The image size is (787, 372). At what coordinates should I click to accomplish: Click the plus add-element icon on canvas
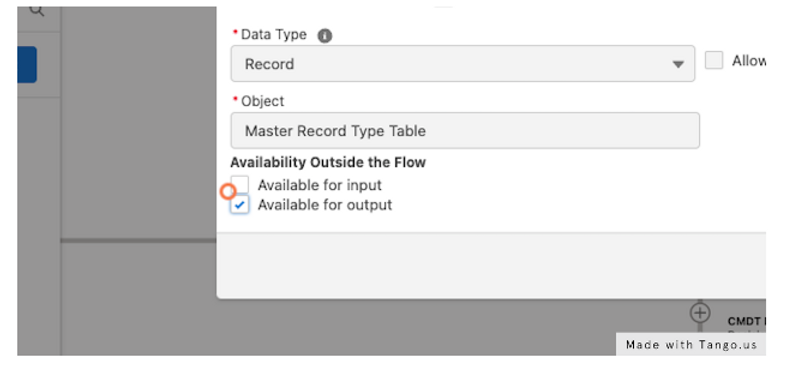click(700, 312)
